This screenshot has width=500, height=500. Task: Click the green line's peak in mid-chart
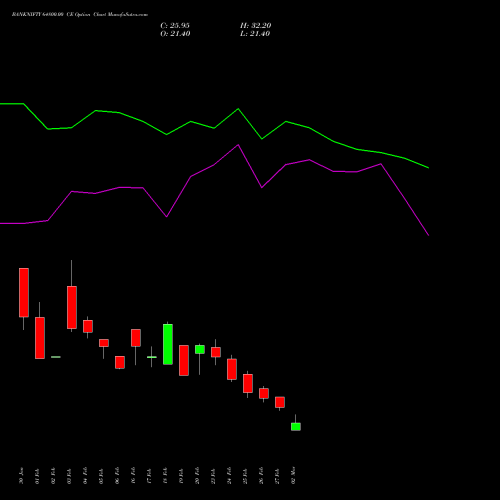tap(238, 109)
